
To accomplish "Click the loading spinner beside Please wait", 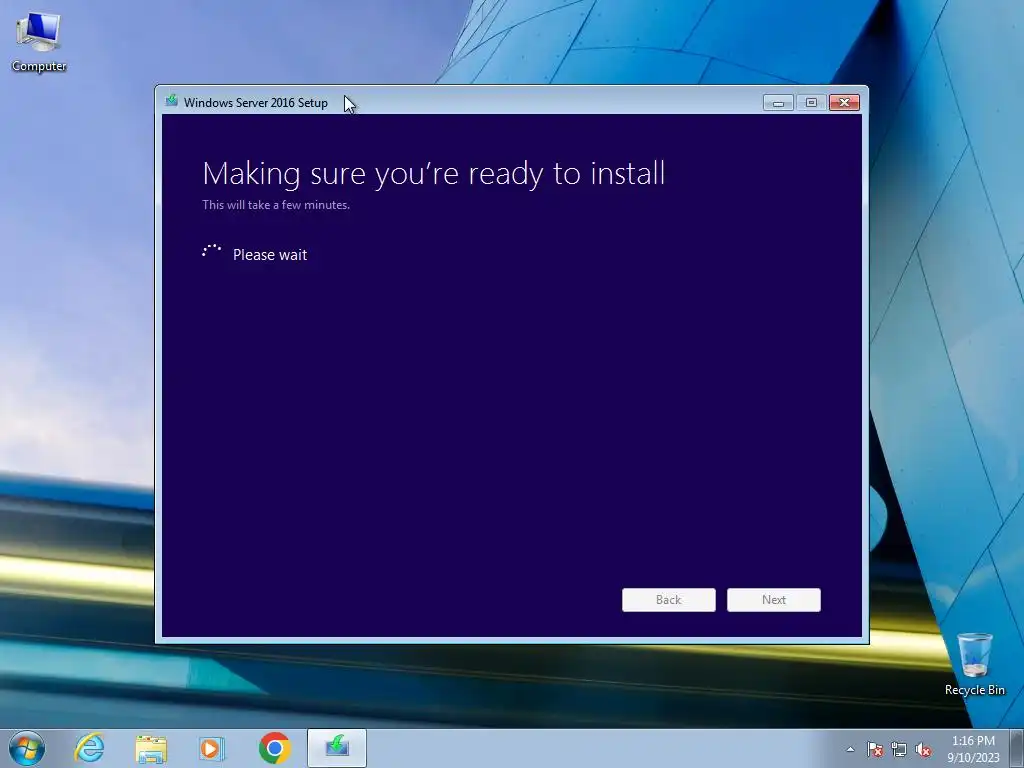I will pyautogui.click(x=212, y=251).
